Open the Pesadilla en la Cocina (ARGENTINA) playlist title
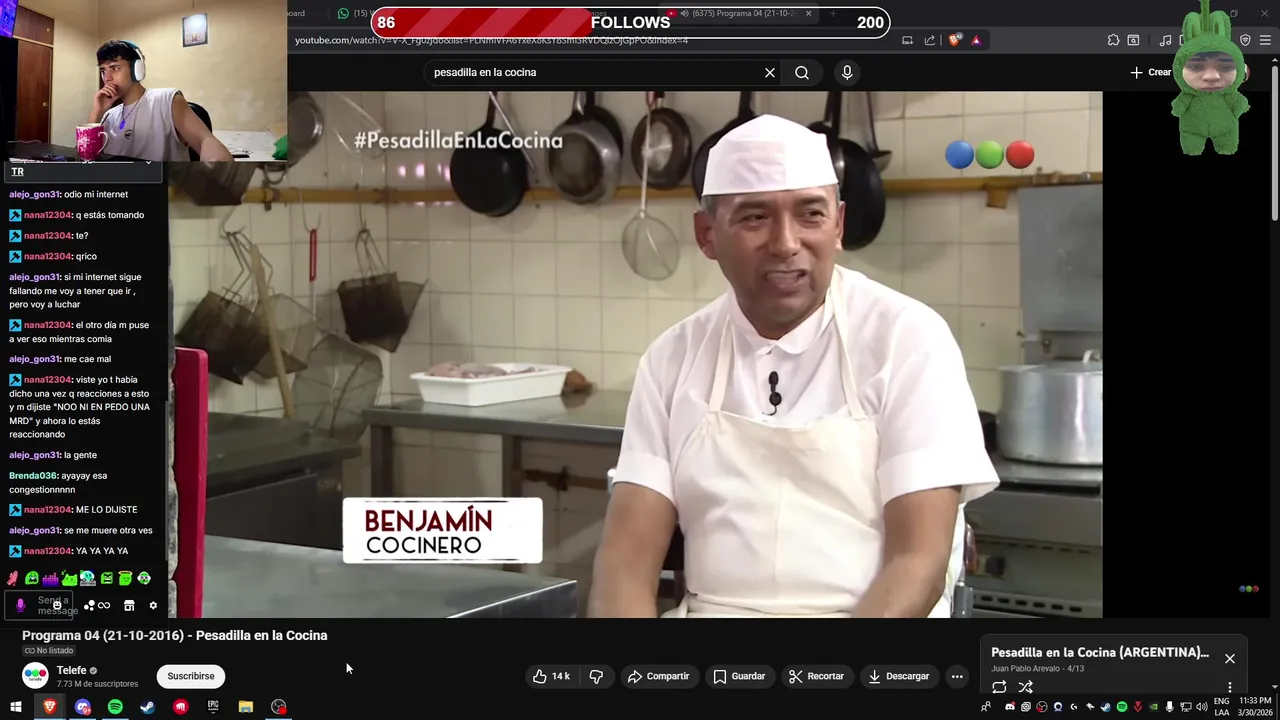The width and height of the screenshot is (1280, 720). 1100,652
